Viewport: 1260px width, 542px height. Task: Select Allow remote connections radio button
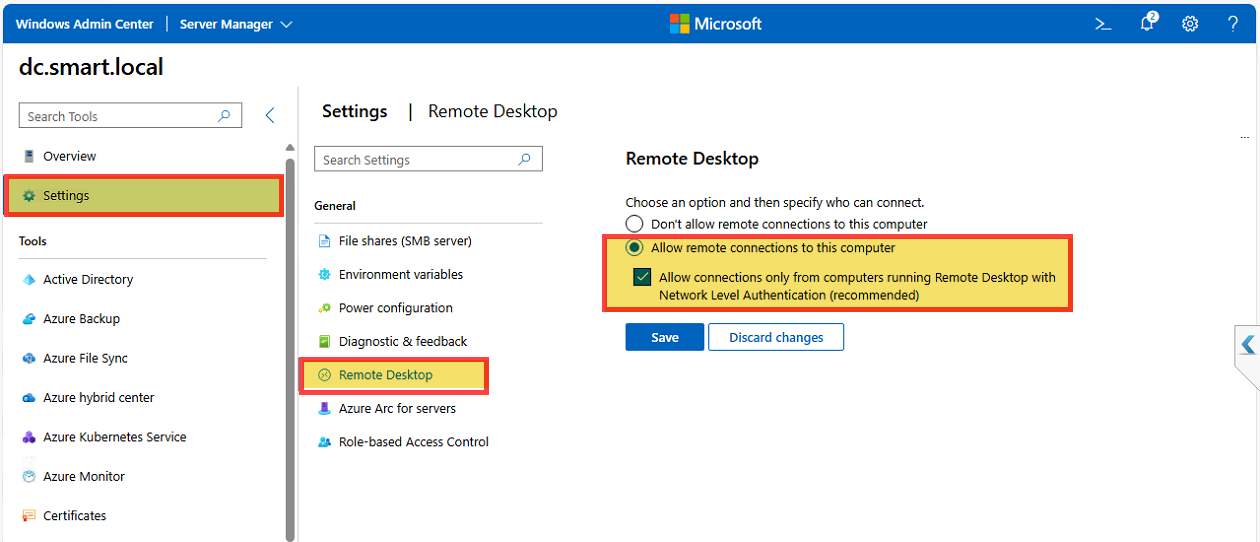634,248
